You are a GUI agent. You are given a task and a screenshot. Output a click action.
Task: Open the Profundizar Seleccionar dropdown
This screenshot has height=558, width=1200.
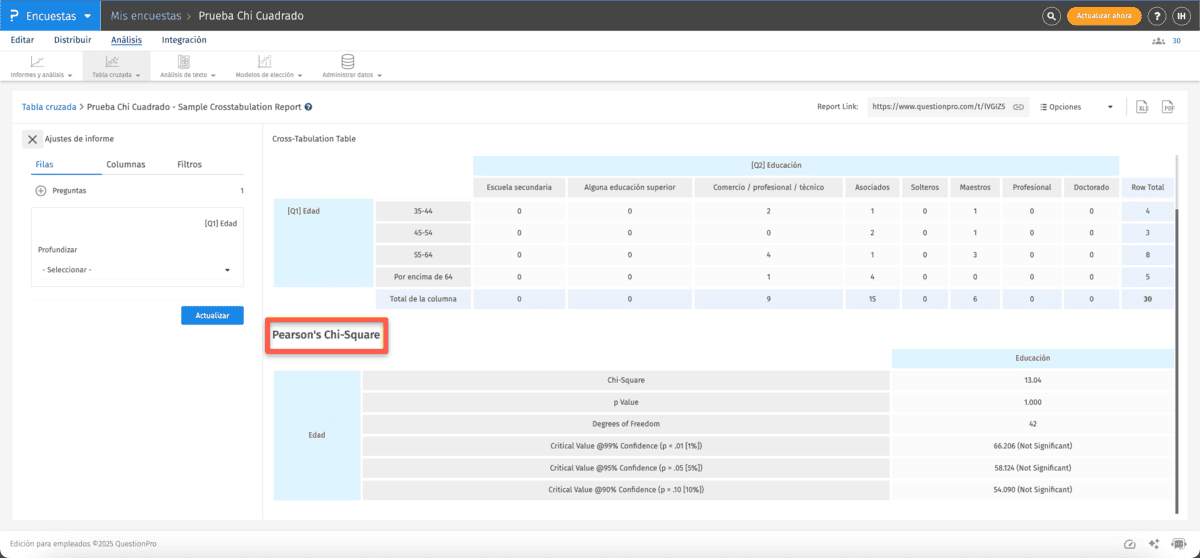point(135,270)
